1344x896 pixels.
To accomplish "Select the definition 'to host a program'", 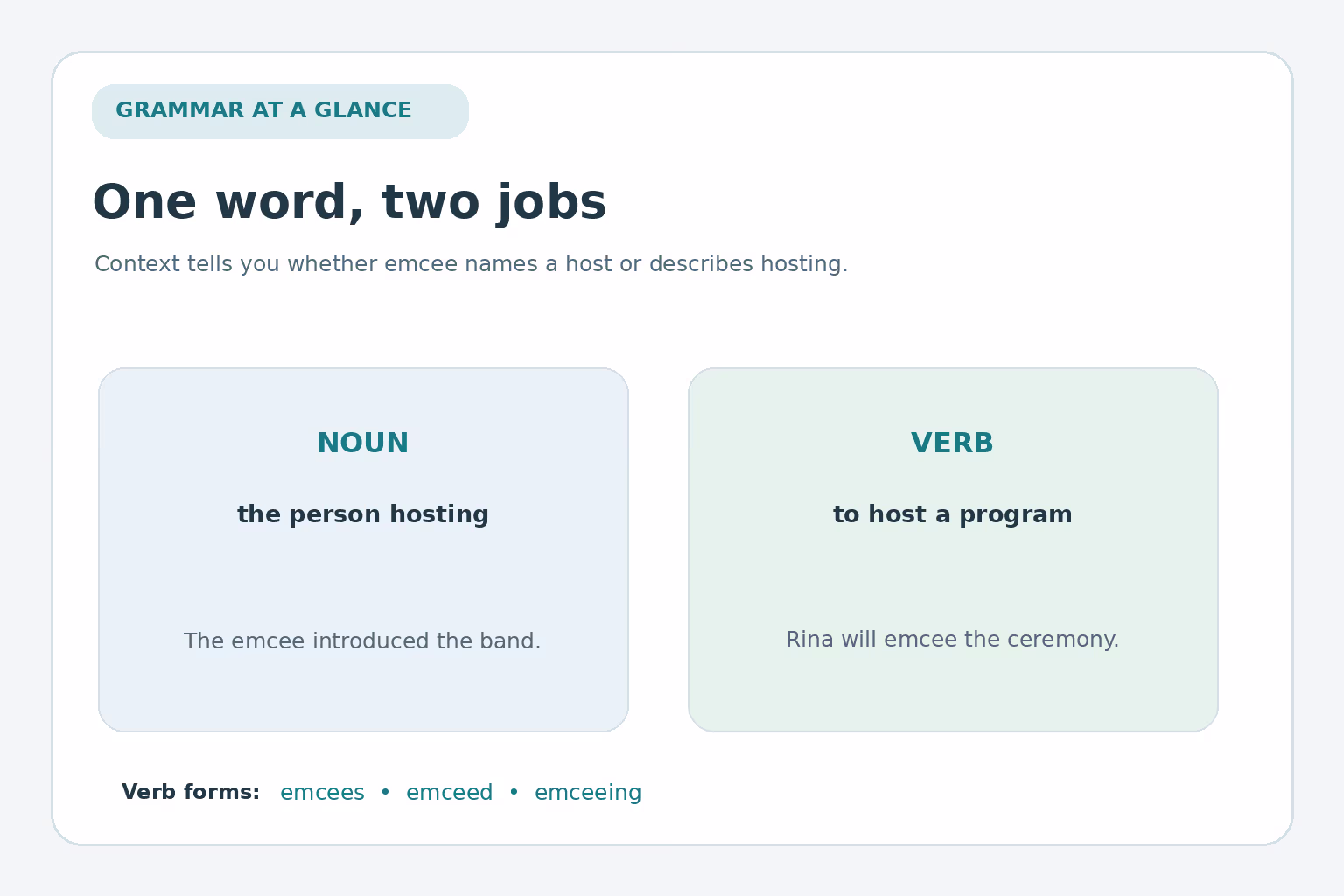I will click(x=952, y=514).
